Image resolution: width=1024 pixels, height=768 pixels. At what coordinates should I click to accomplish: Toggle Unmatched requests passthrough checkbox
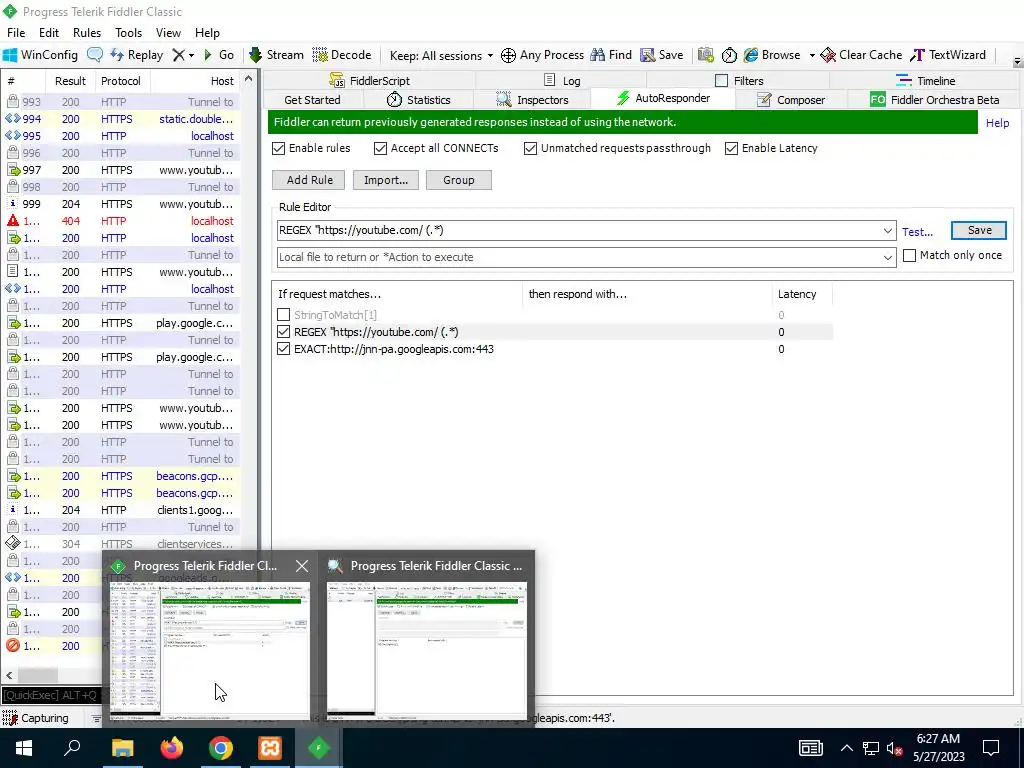click(530, 148)
